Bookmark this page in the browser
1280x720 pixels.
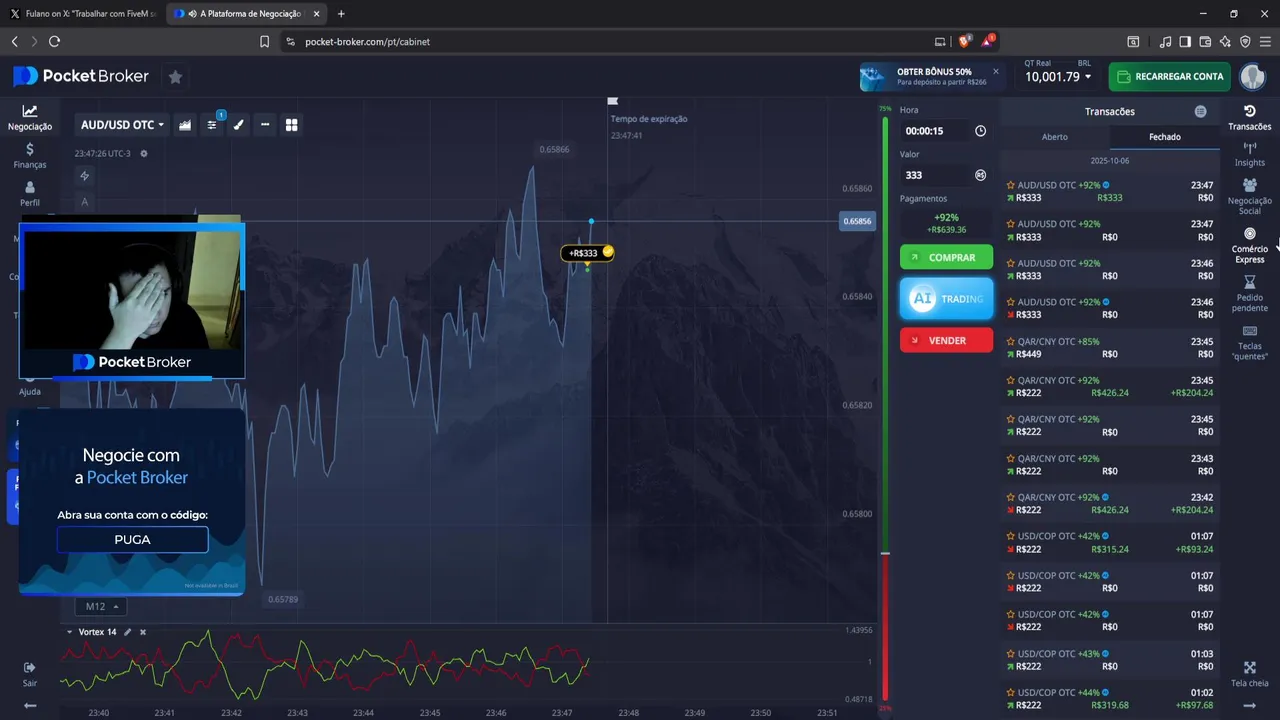click(264, 42)
